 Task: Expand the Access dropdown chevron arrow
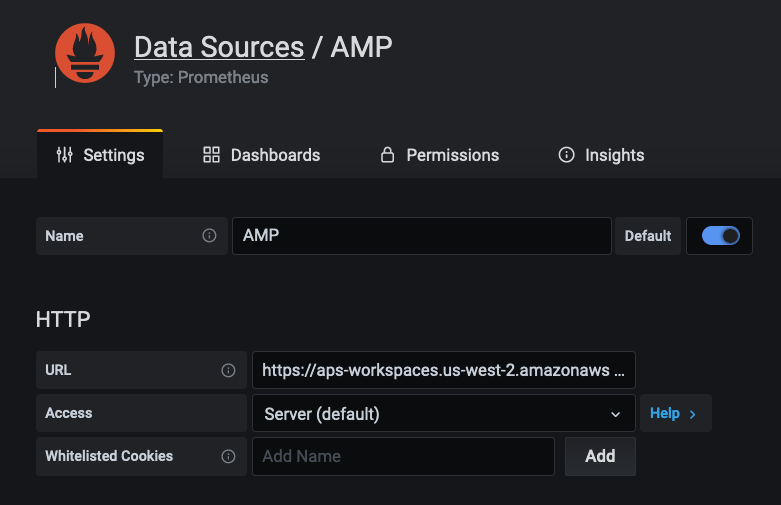click(615, 413)
